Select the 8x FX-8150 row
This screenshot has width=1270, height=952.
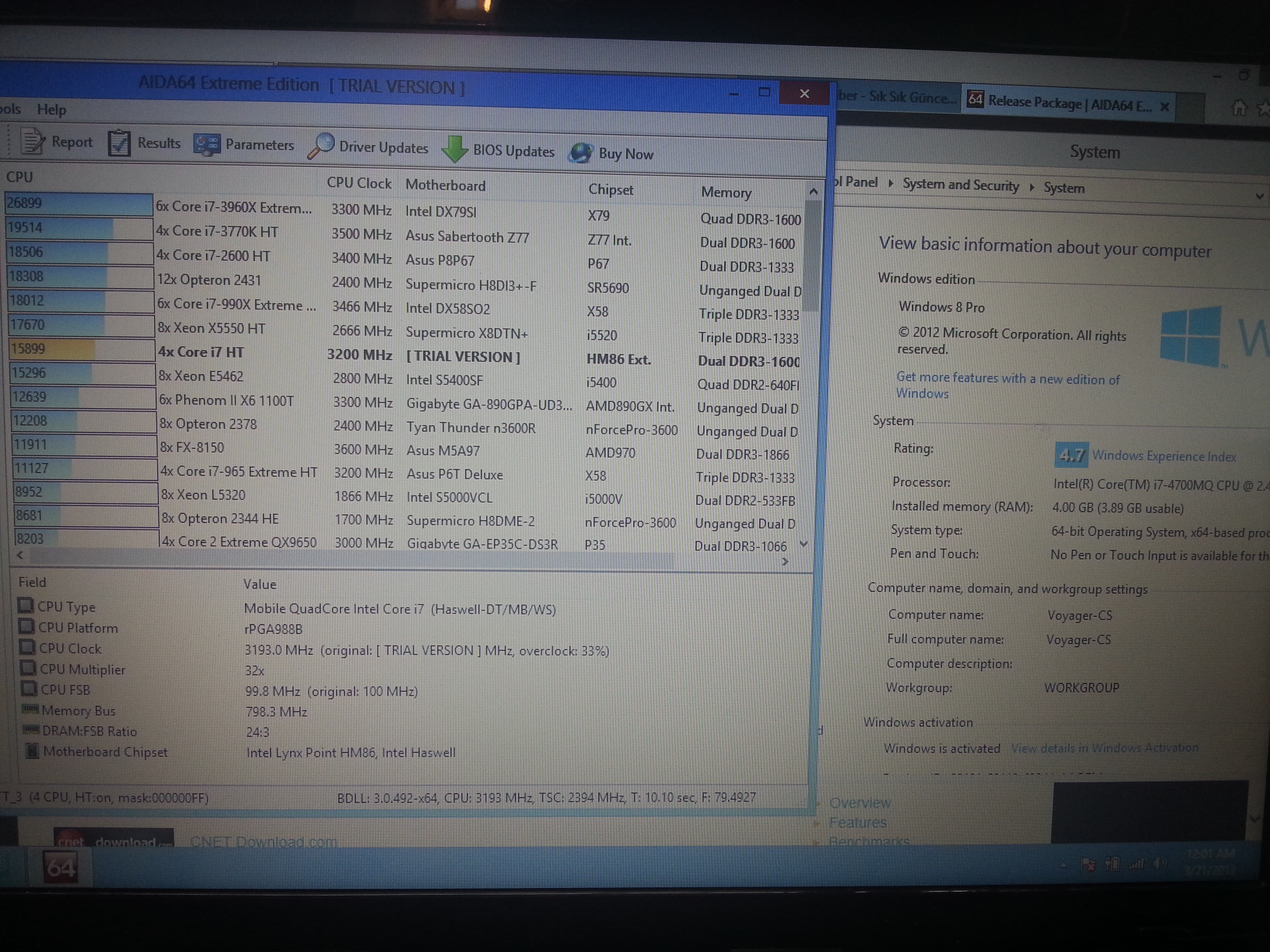(x=192, y=448)
